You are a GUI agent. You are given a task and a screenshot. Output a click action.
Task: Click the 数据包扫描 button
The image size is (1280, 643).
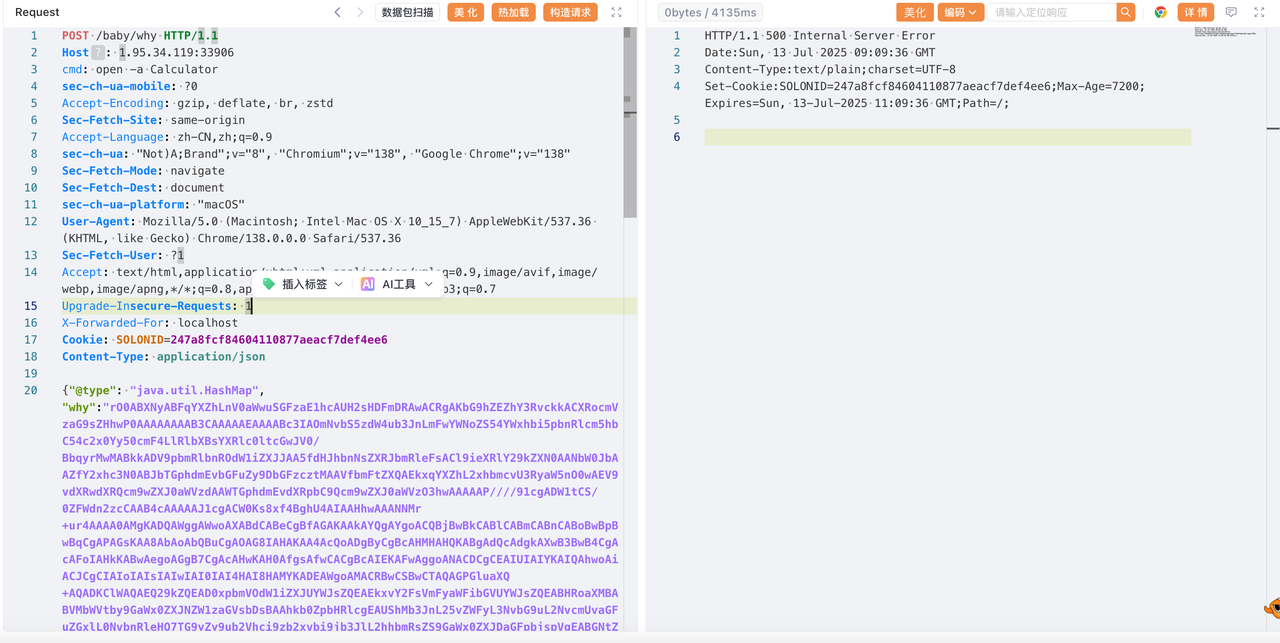coord(407,12)
